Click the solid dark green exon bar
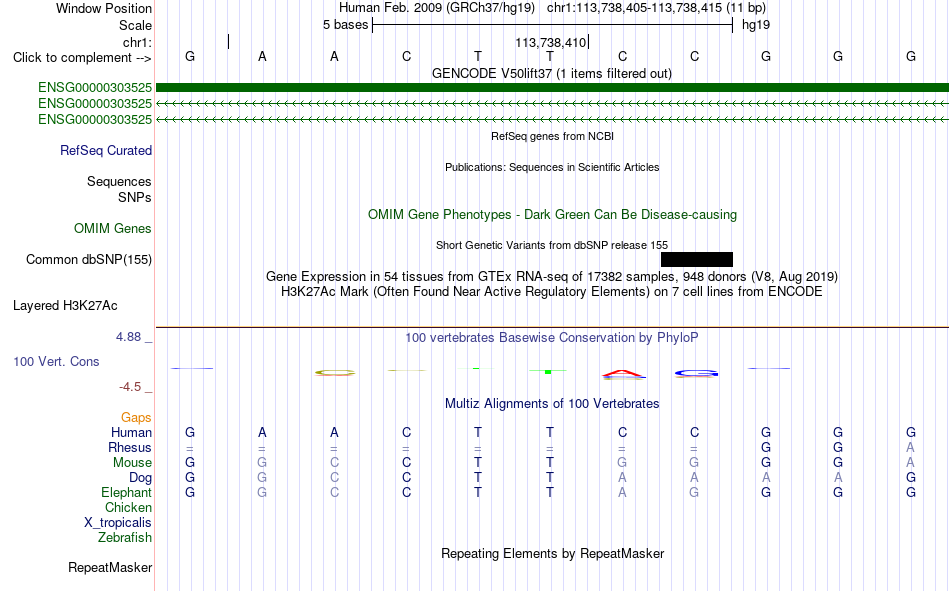Viewport: 950px width, 591px height. coord(552,87)
